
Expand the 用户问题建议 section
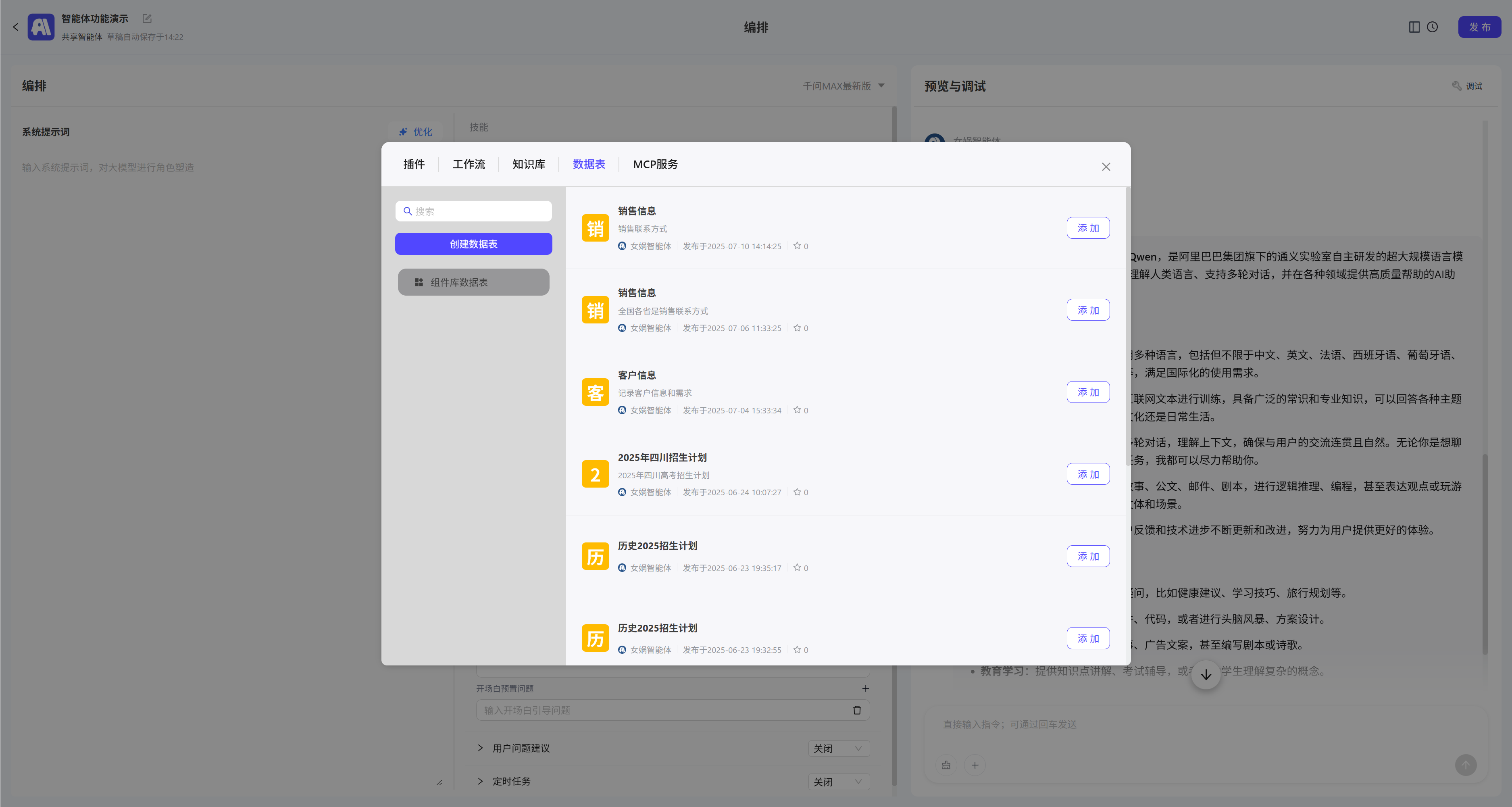pyautogui.click(x=480, y=748)
